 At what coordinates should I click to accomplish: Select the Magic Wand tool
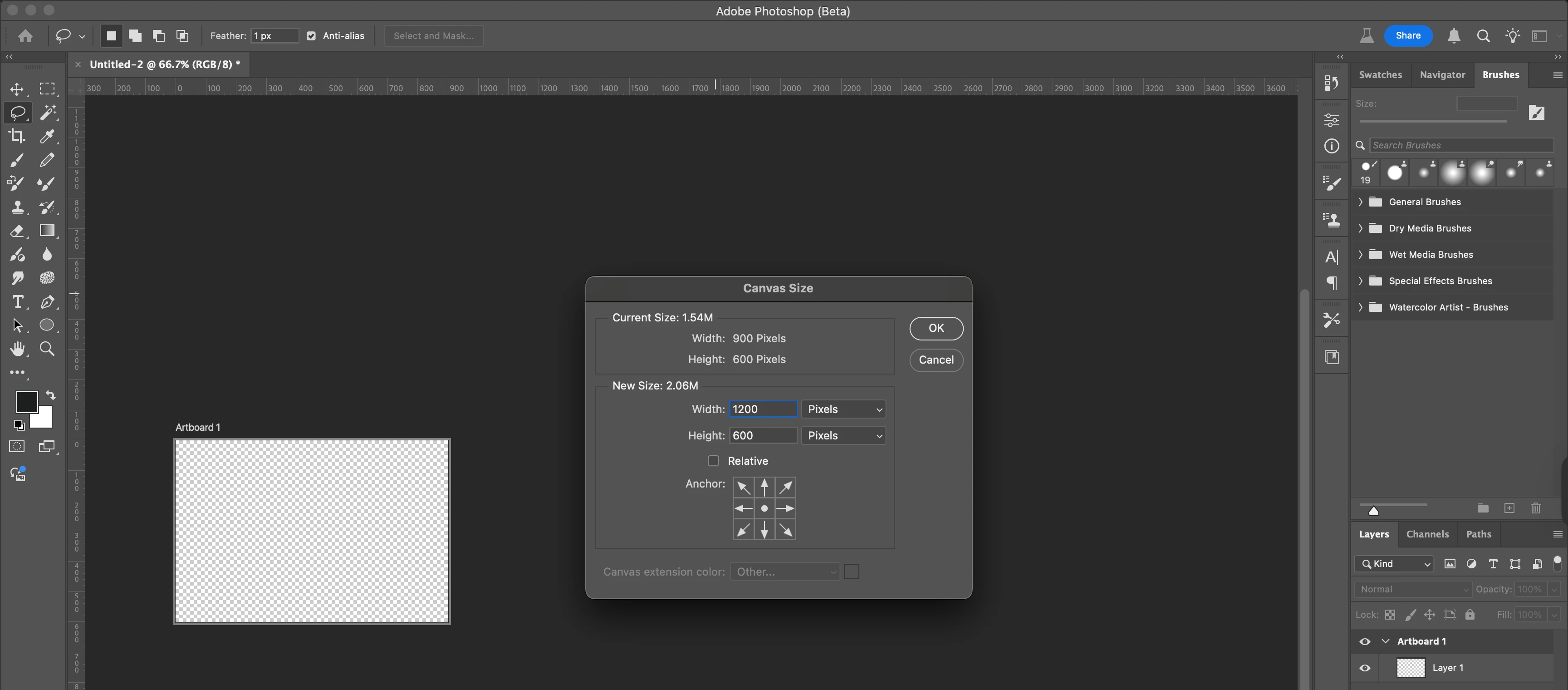48,113
